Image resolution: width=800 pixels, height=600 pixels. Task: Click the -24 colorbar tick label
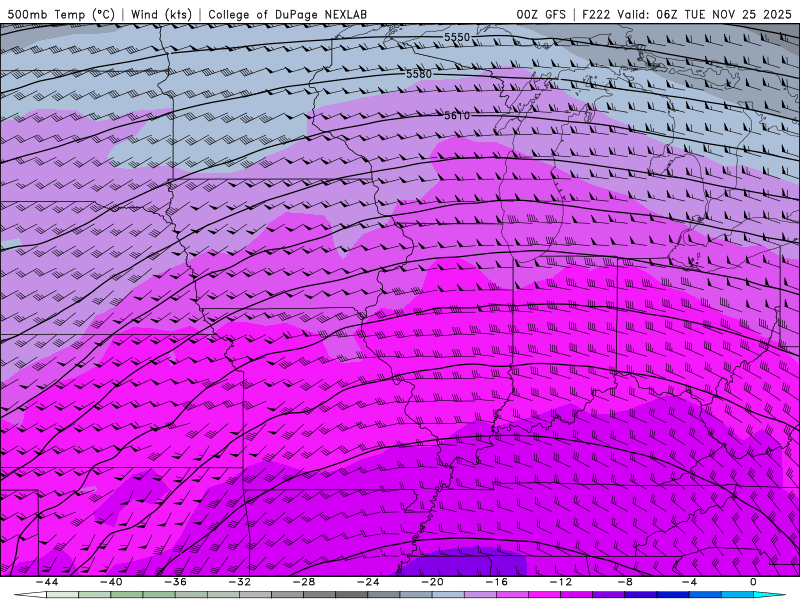[368, 582]
